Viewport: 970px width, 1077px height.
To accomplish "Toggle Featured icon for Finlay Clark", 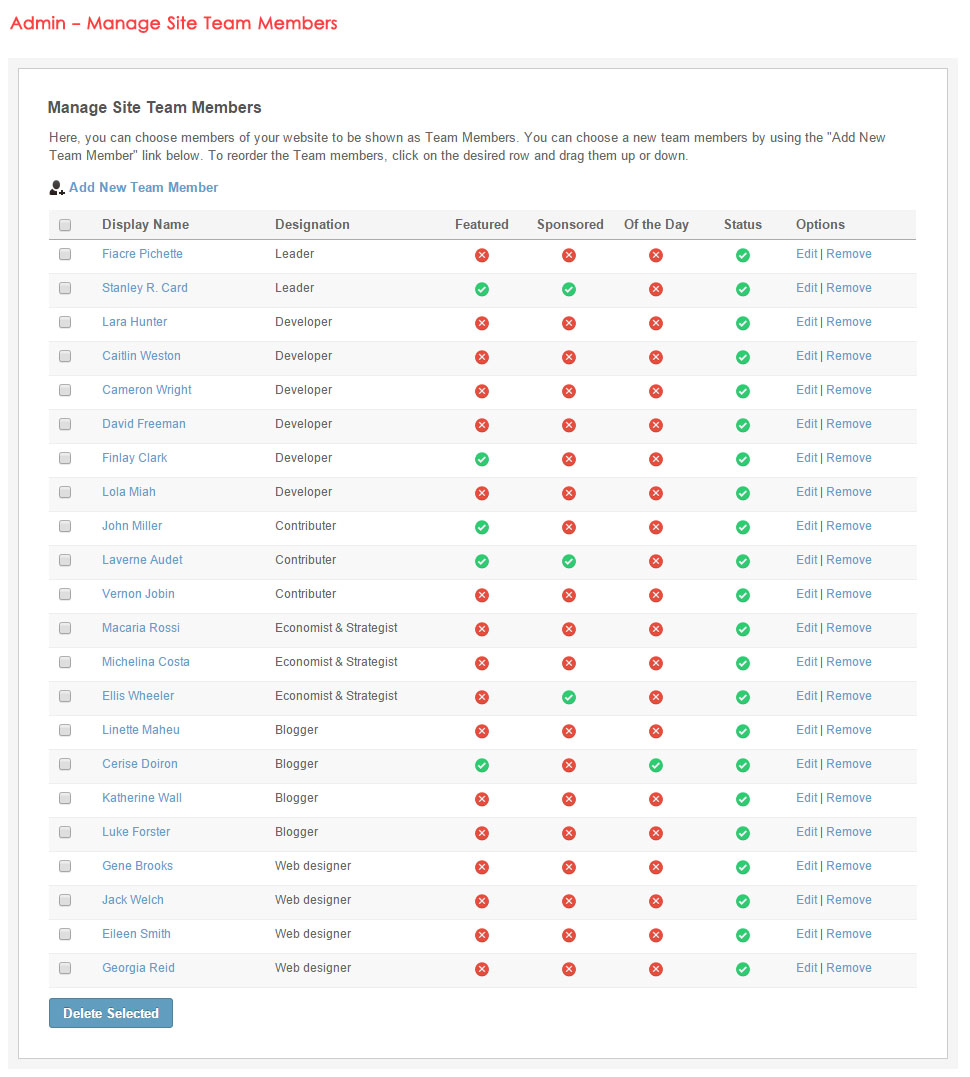I will [482, 459].
